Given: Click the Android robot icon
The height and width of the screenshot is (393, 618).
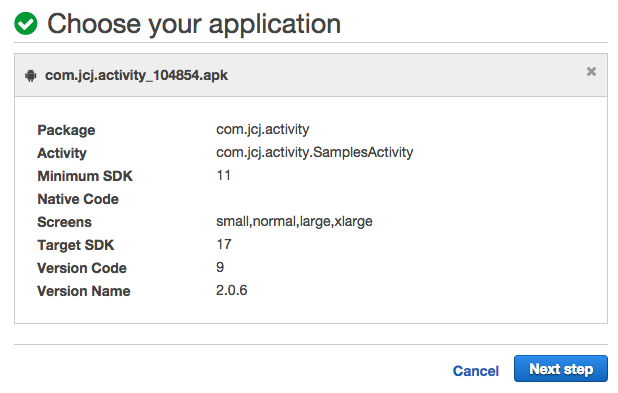Looking at the screenshot, I should click(x=31, y=75).
